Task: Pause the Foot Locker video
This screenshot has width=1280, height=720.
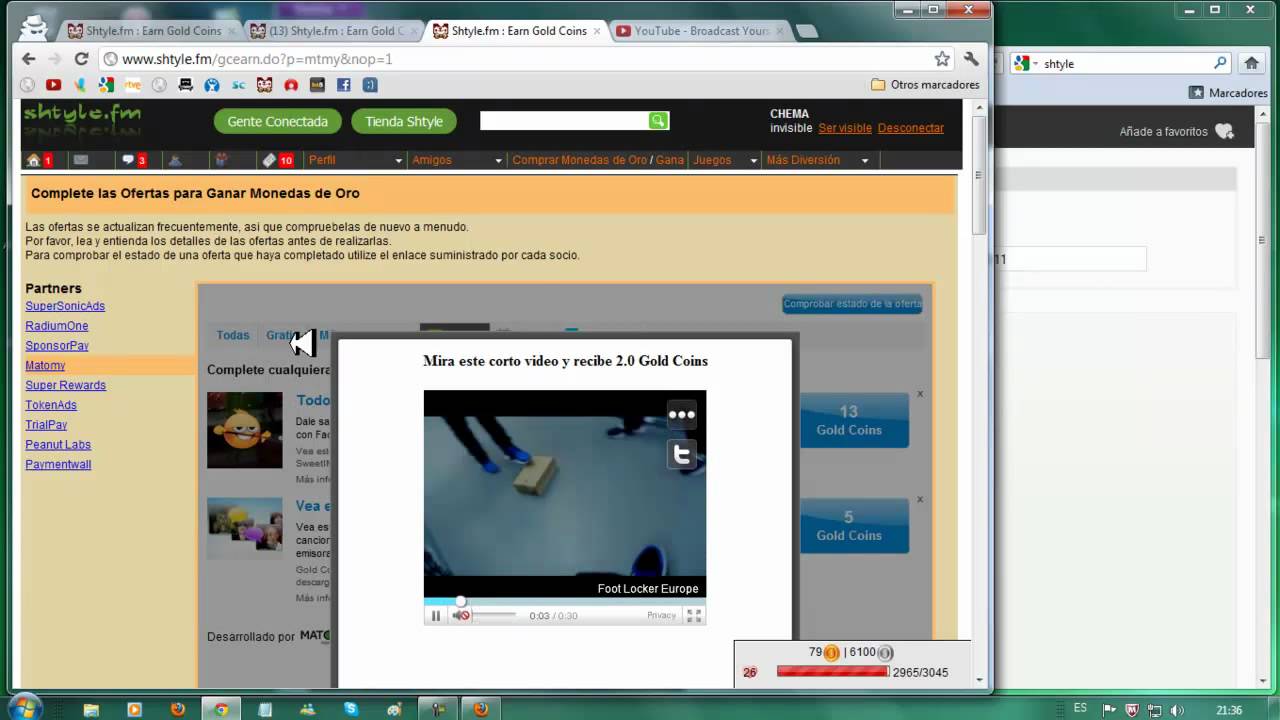Action: [435, 615]
